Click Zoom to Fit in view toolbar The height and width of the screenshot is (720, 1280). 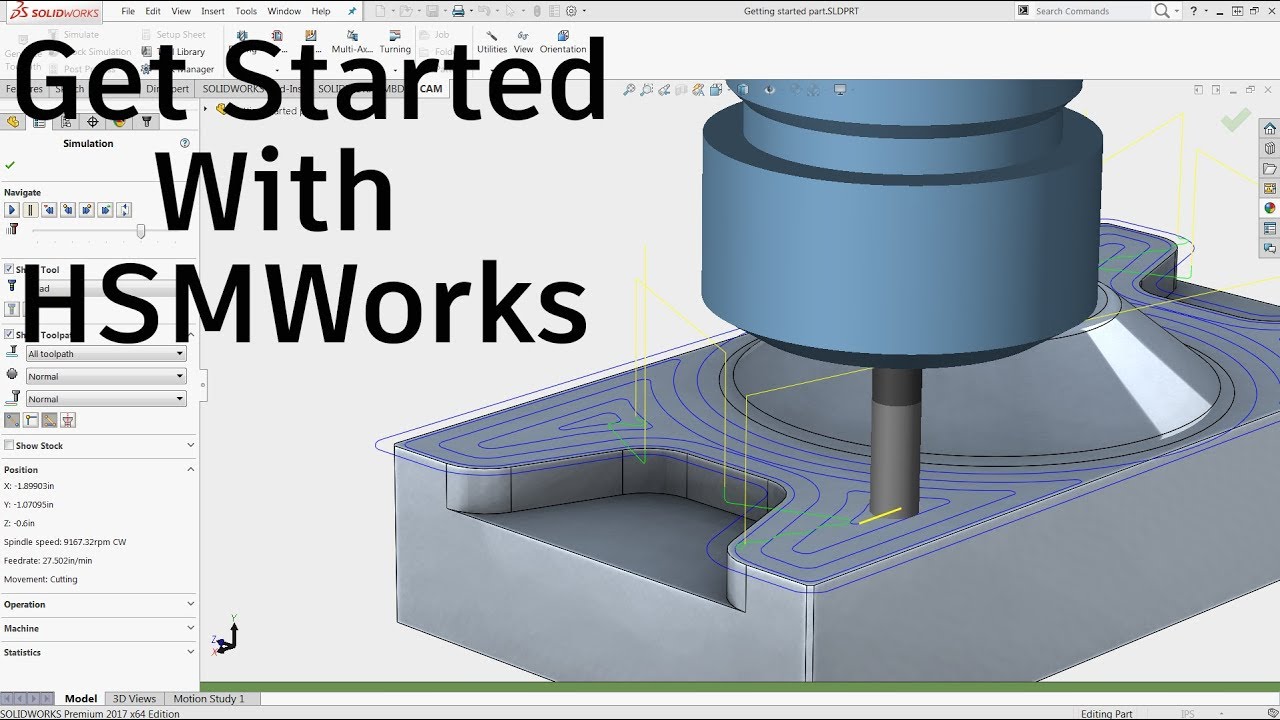(629, 89)
